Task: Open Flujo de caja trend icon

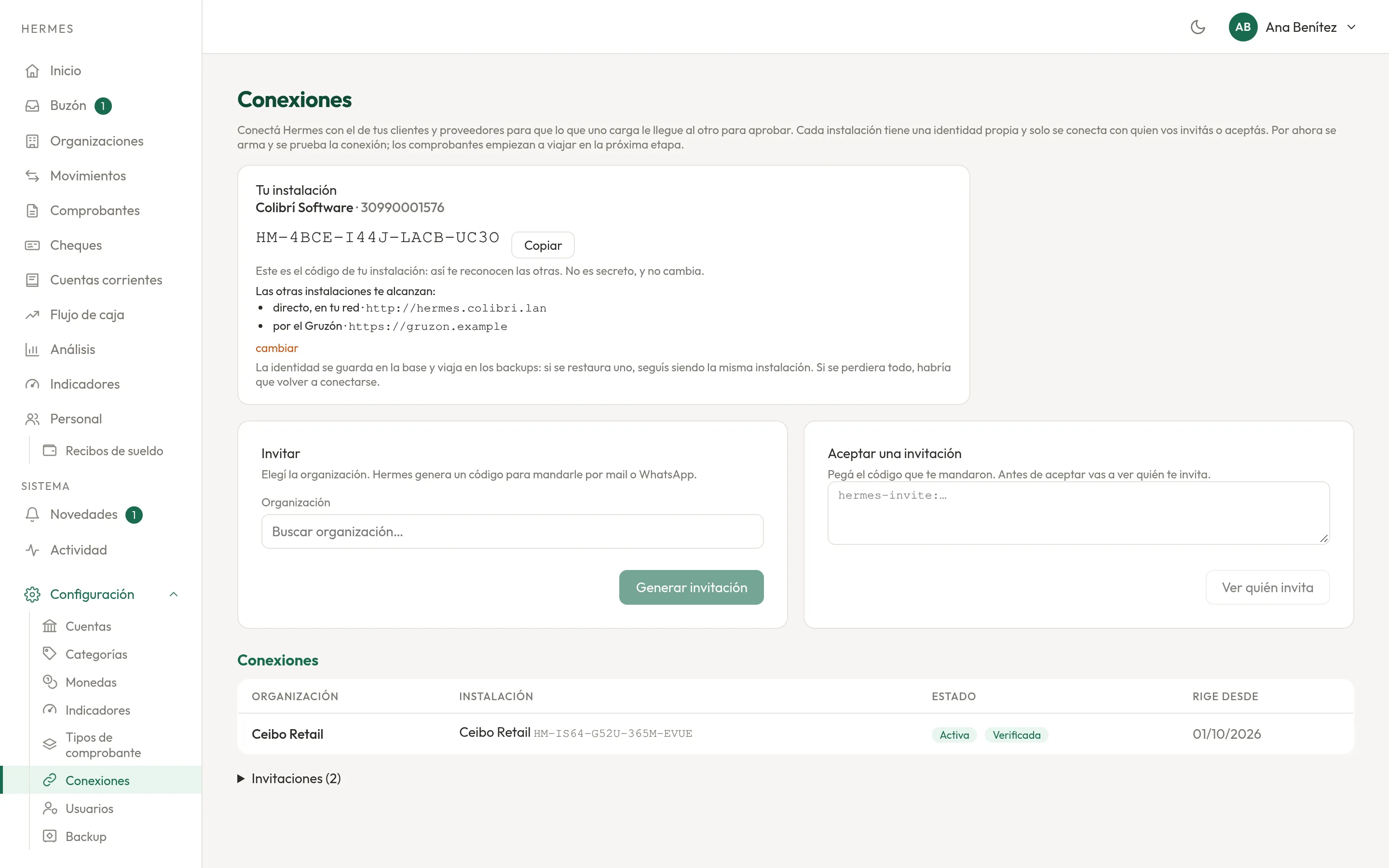Action: coord(32,314)
